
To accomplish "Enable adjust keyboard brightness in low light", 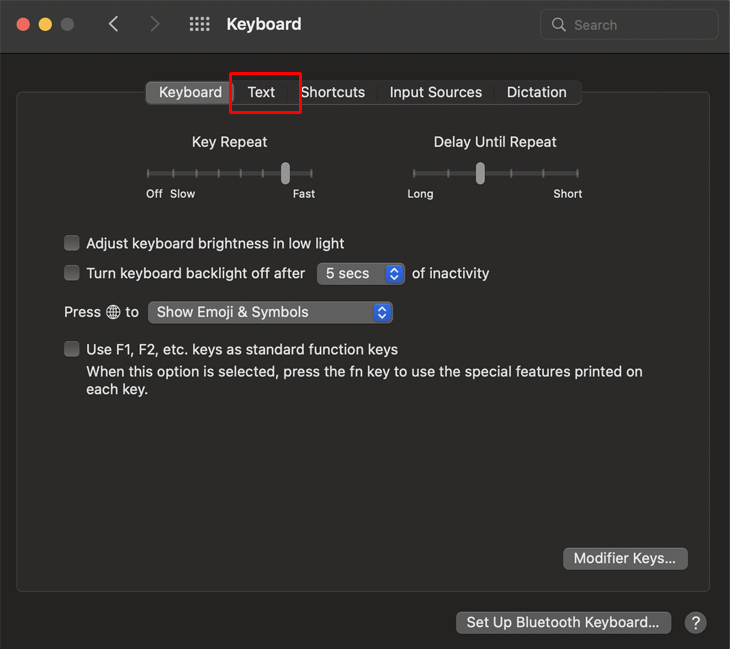I will (72, 243).
